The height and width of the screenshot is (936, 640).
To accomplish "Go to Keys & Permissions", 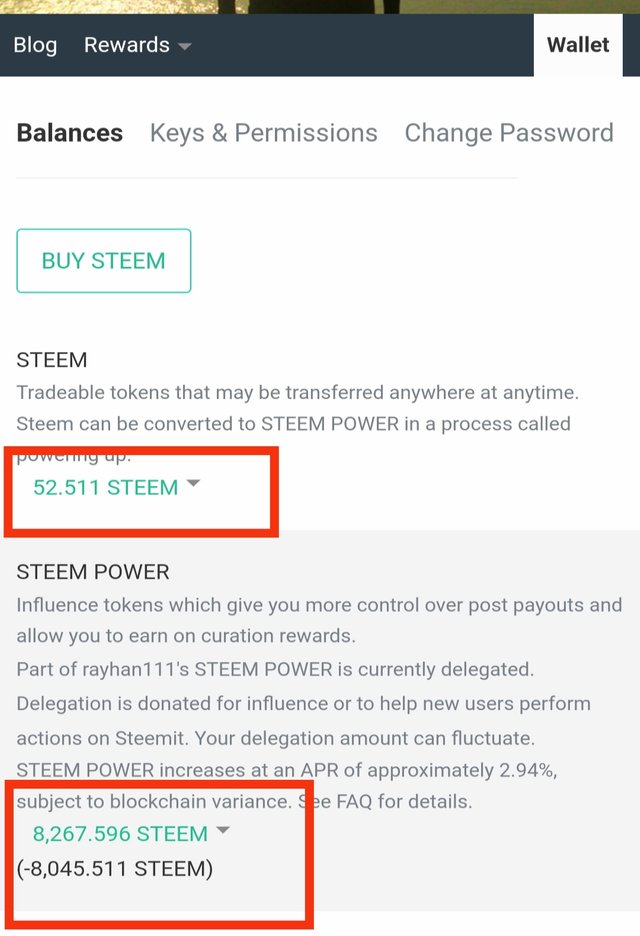I will point(263,133).
